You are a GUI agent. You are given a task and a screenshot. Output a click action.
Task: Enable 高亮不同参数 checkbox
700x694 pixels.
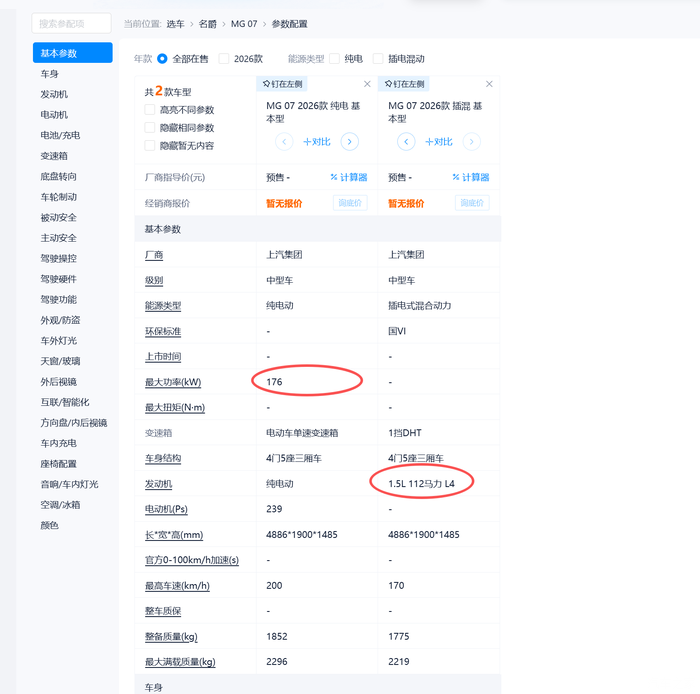pos(150,110)
